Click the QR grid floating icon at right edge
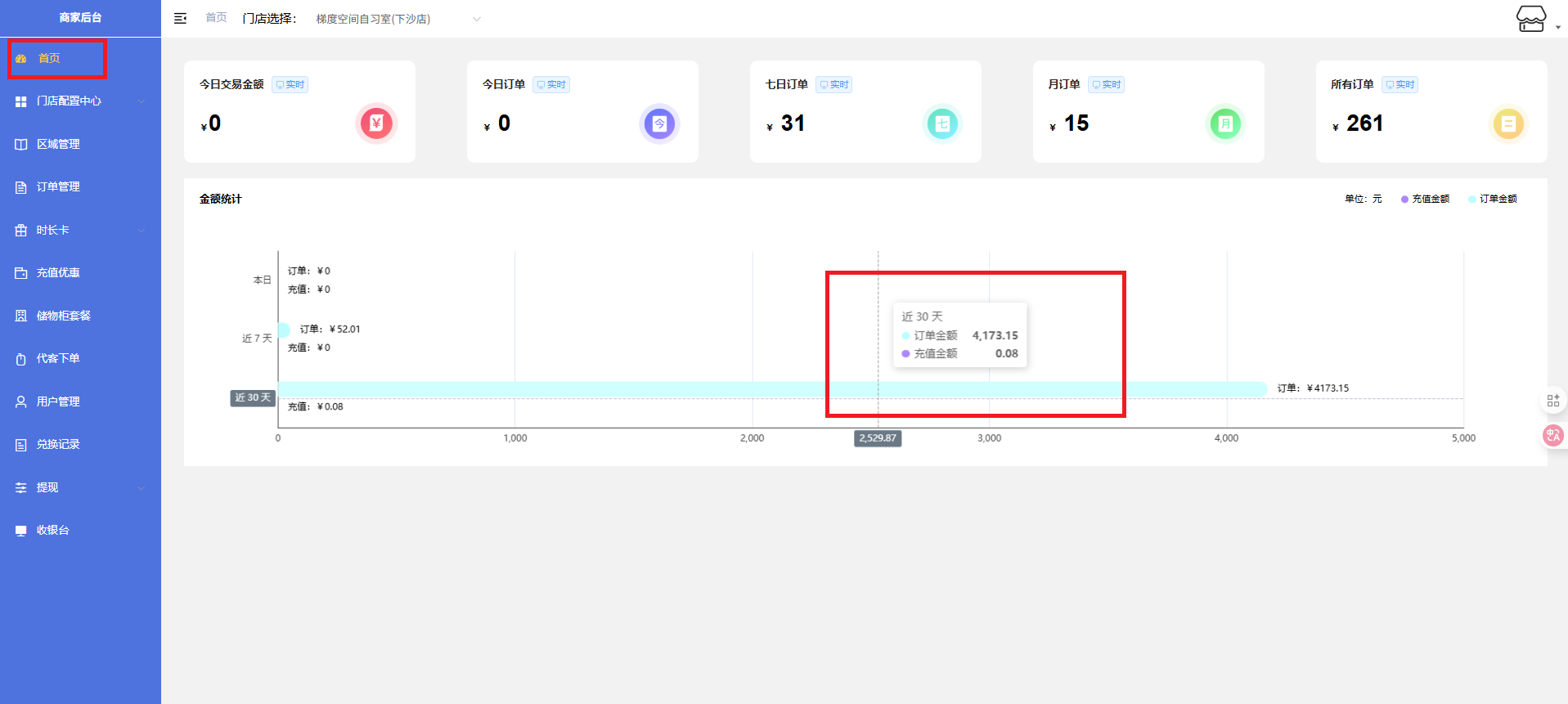The image size is (1568, 704). tap(1553, 401)
